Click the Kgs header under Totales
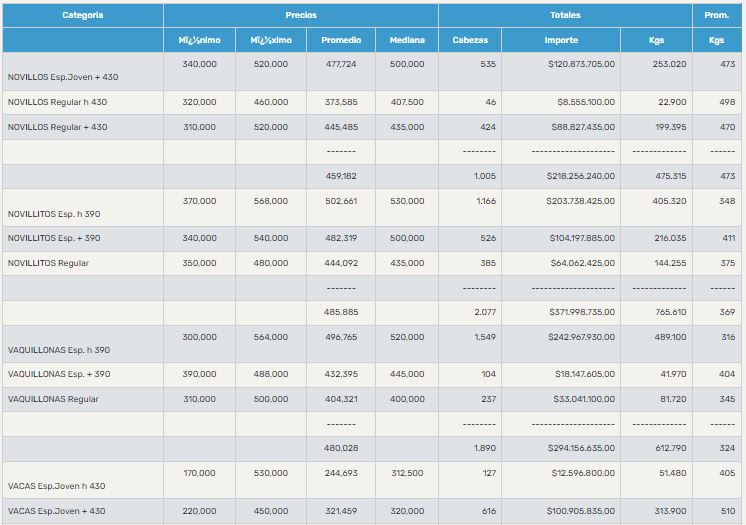746x525 pixels. click(657, 40)
